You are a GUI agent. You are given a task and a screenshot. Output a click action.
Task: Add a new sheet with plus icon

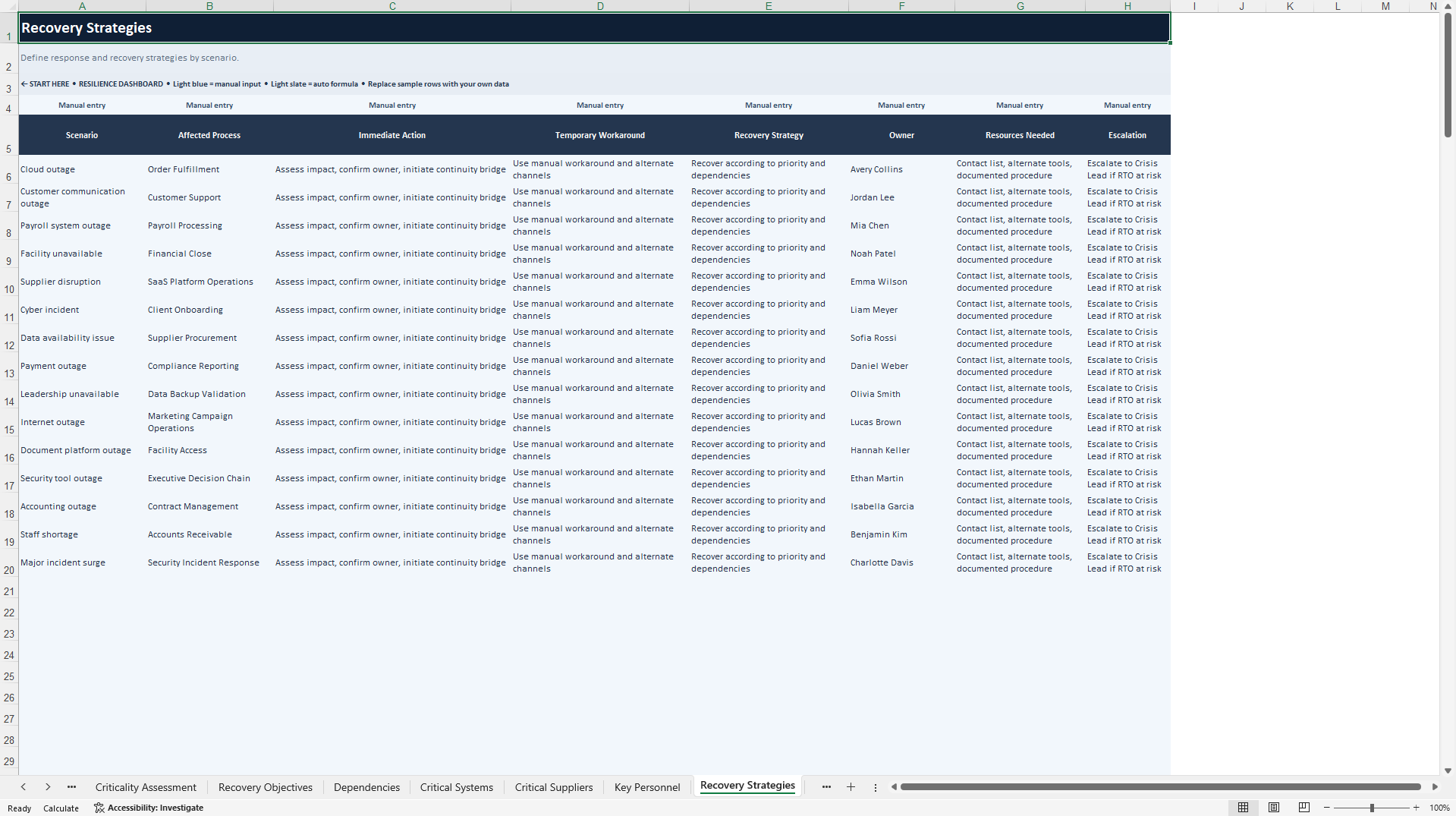point(851,787)
